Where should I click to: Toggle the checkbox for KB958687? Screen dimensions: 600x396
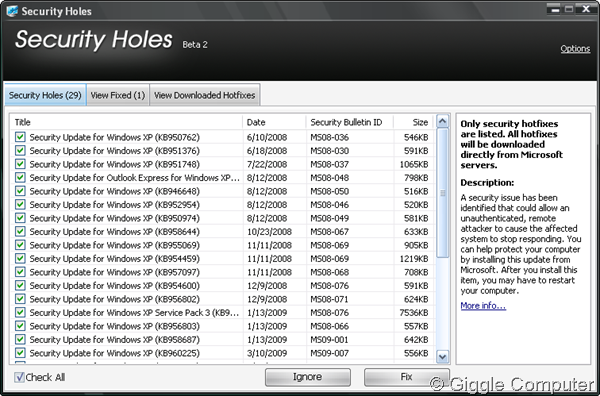click(20, 339)
